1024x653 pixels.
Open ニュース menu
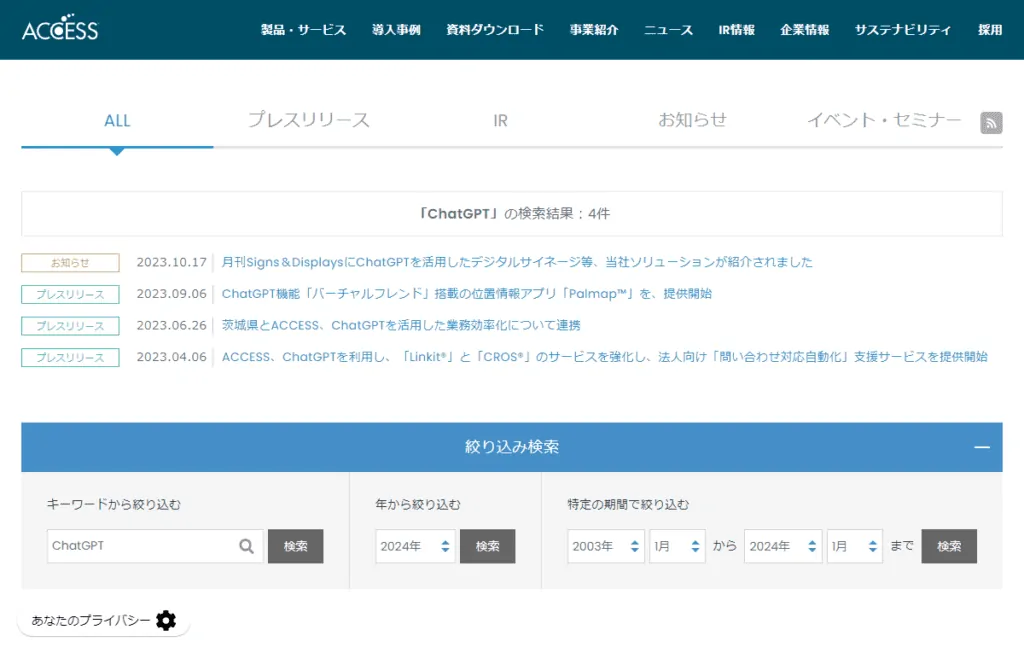668,30
